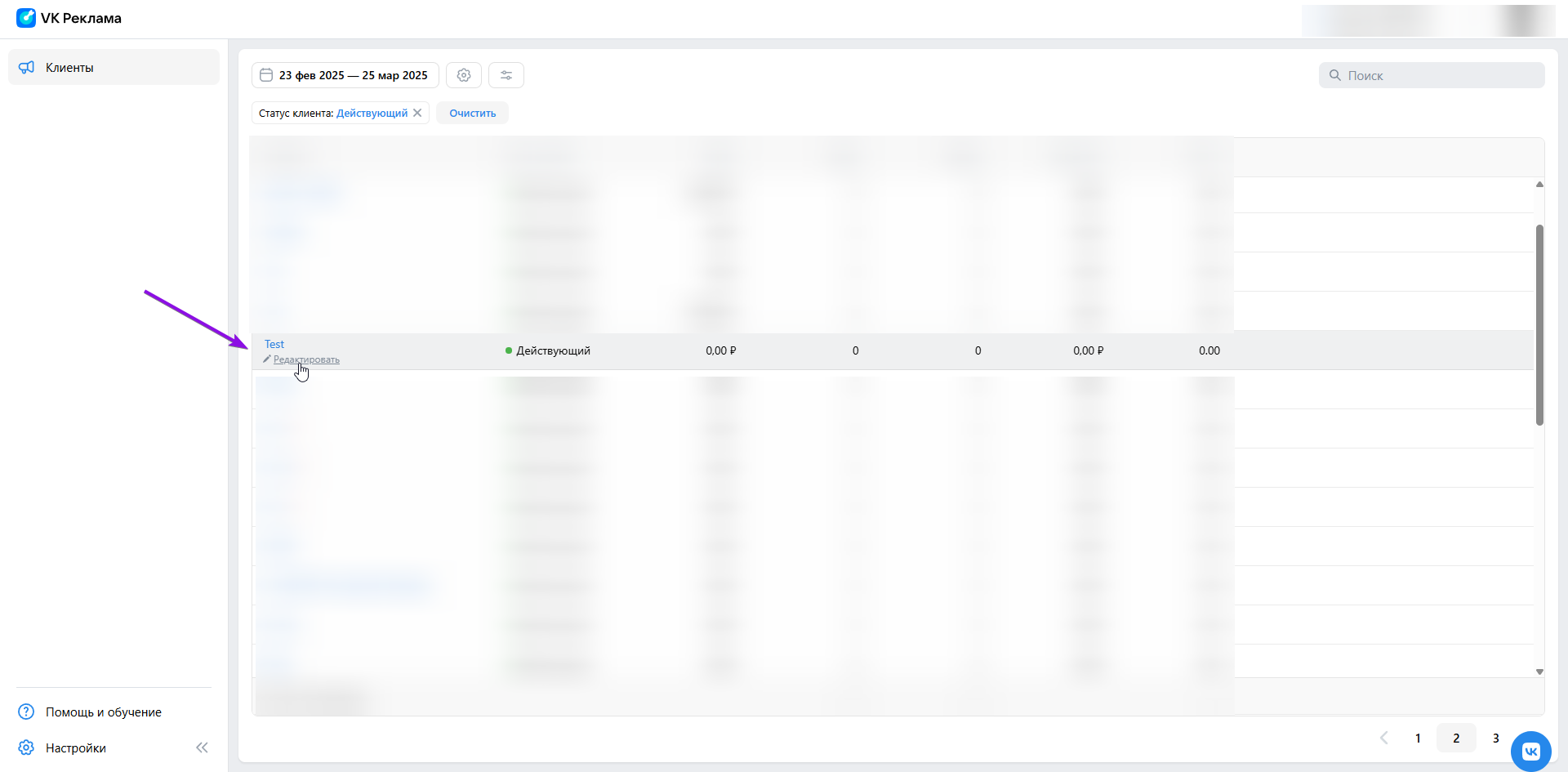Open Помощь и обучение
1568x772 pixels.
tap(104, 712)
